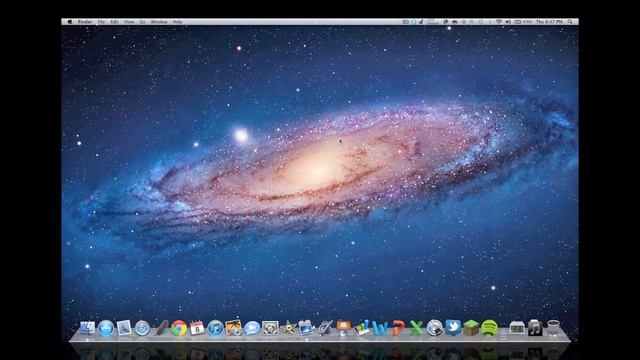Click the Thu 6:47 PM clock
This screenshot has width=640, height=360.
pos(549,22)
